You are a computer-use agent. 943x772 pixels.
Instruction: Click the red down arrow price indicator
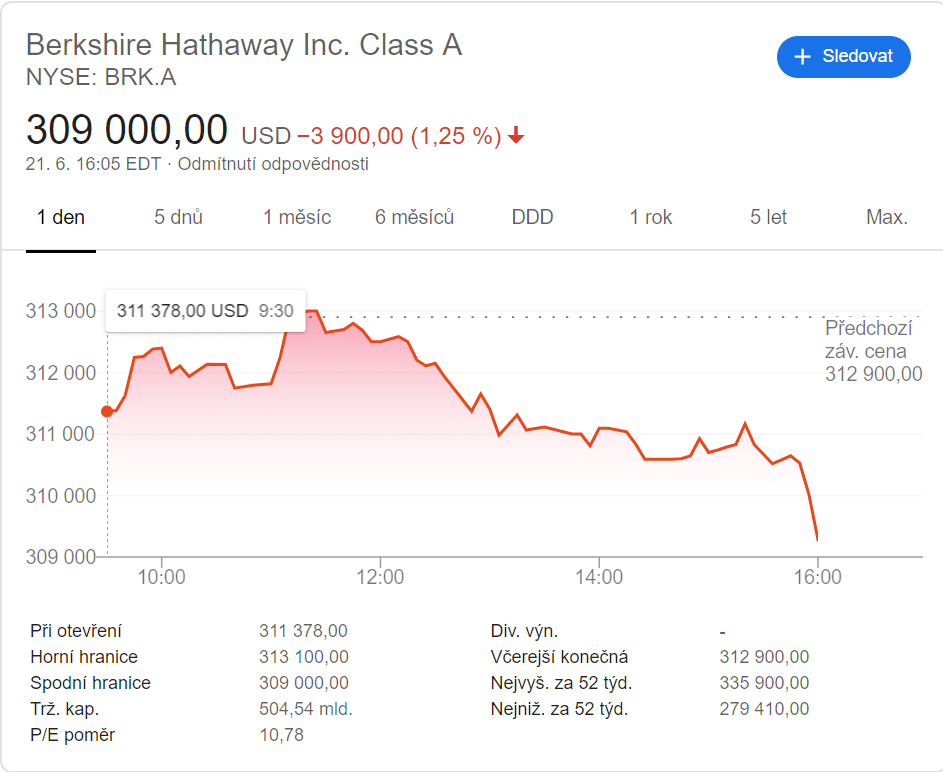(x=516, y=136)
